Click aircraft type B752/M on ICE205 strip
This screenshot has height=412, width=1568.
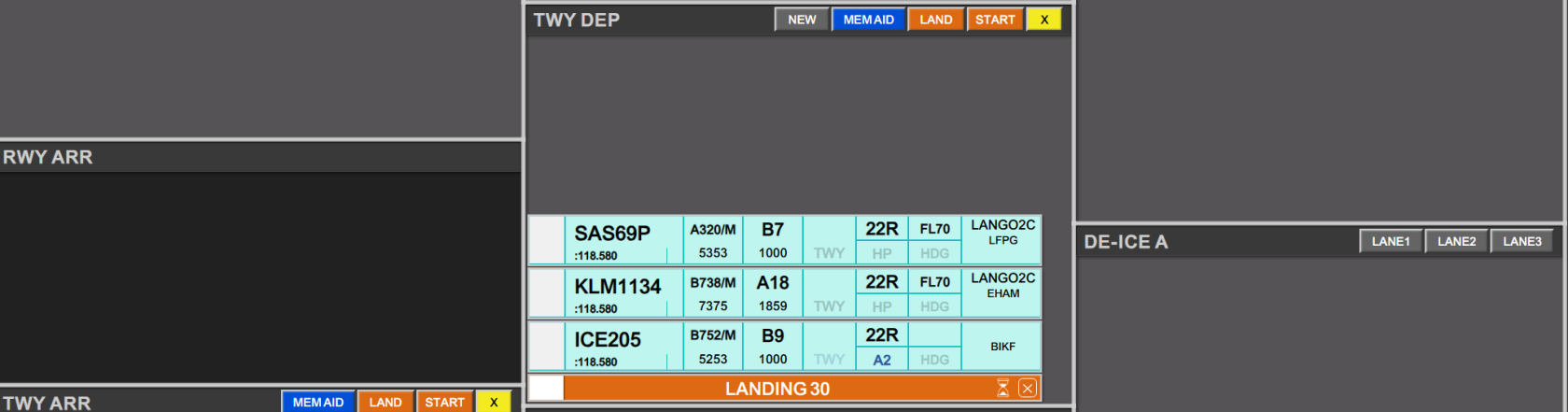tap(713, 335)
